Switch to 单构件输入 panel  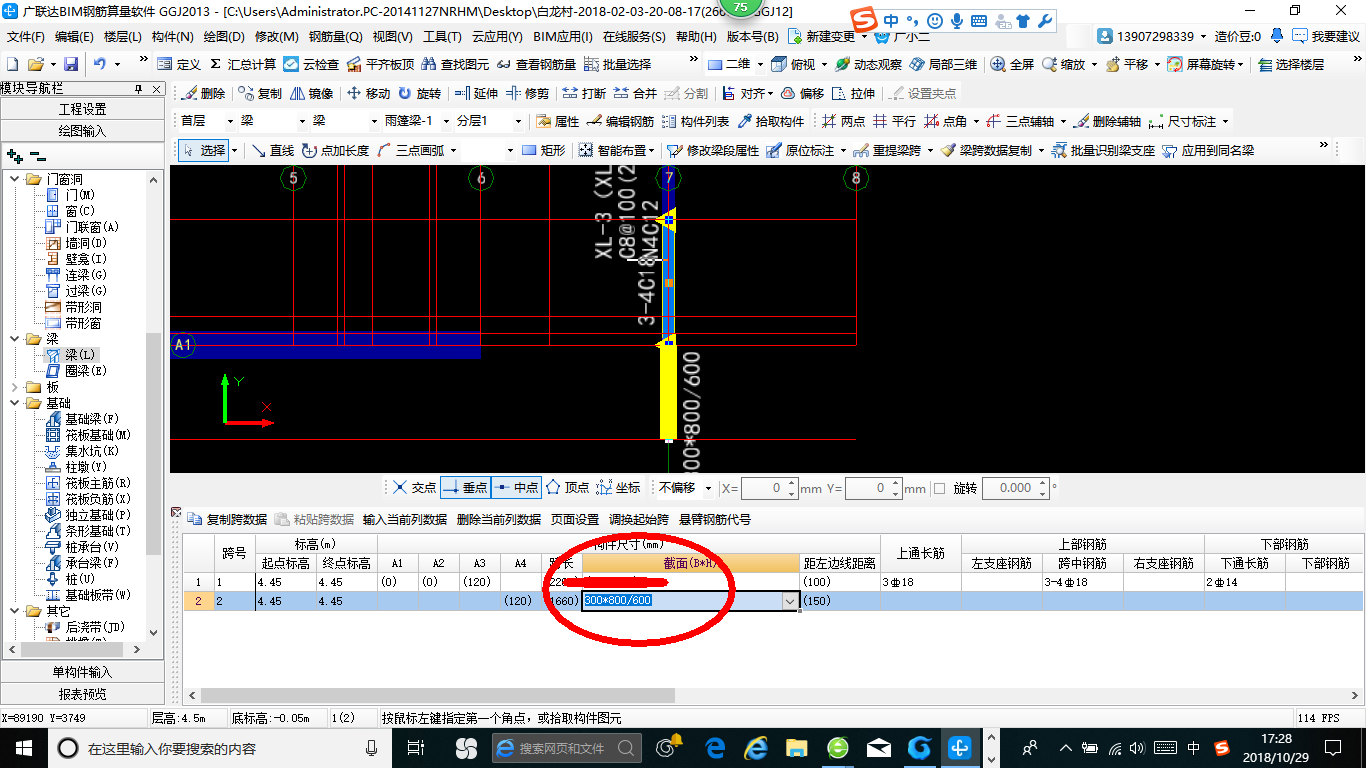[x=83, y=672]
